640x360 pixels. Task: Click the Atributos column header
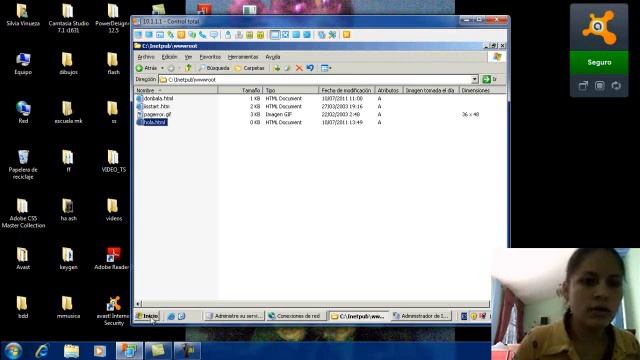pos(389,90)
